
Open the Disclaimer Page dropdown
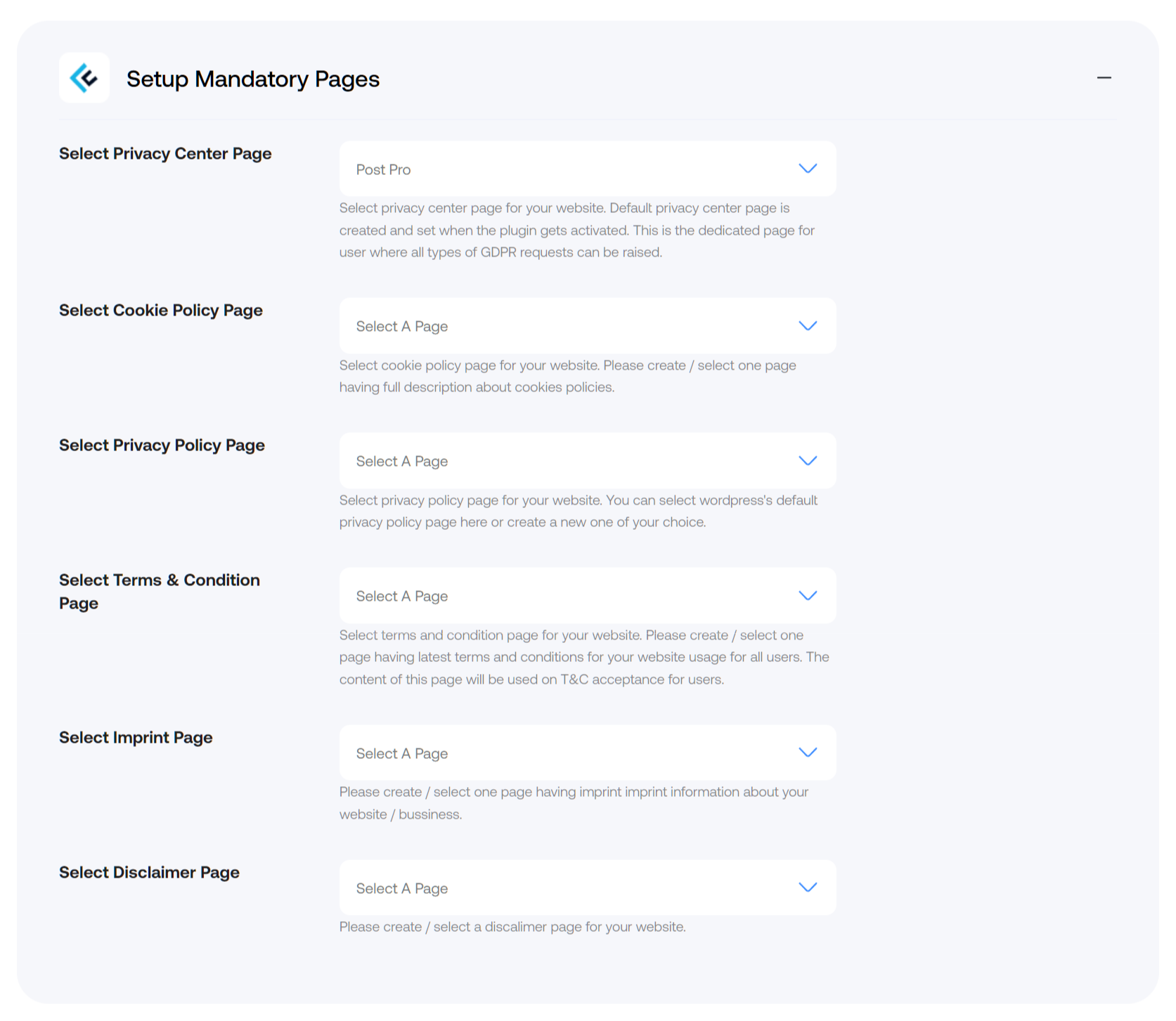588,887
